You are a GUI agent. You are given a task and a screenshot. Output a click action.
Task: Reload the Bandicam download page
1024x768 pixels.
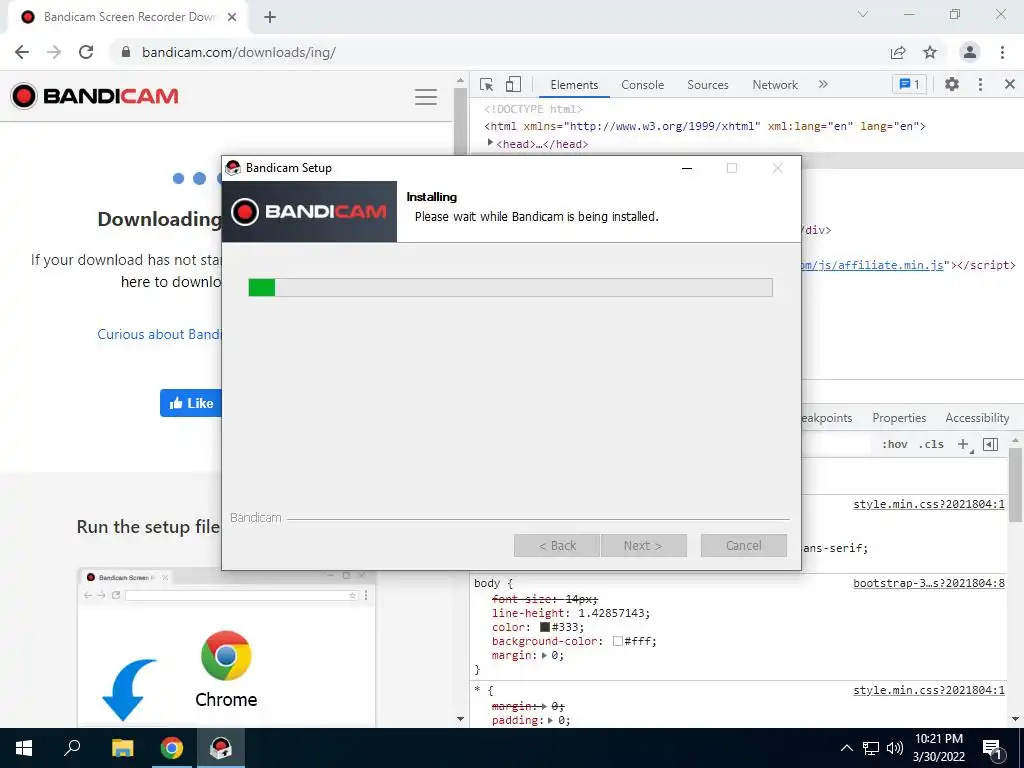[86, 52]
